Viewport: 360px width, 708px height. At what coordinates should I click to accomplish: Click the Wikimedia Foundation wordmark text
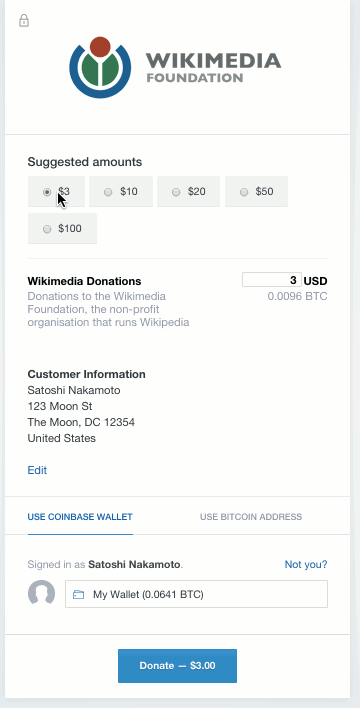[213, 67]
